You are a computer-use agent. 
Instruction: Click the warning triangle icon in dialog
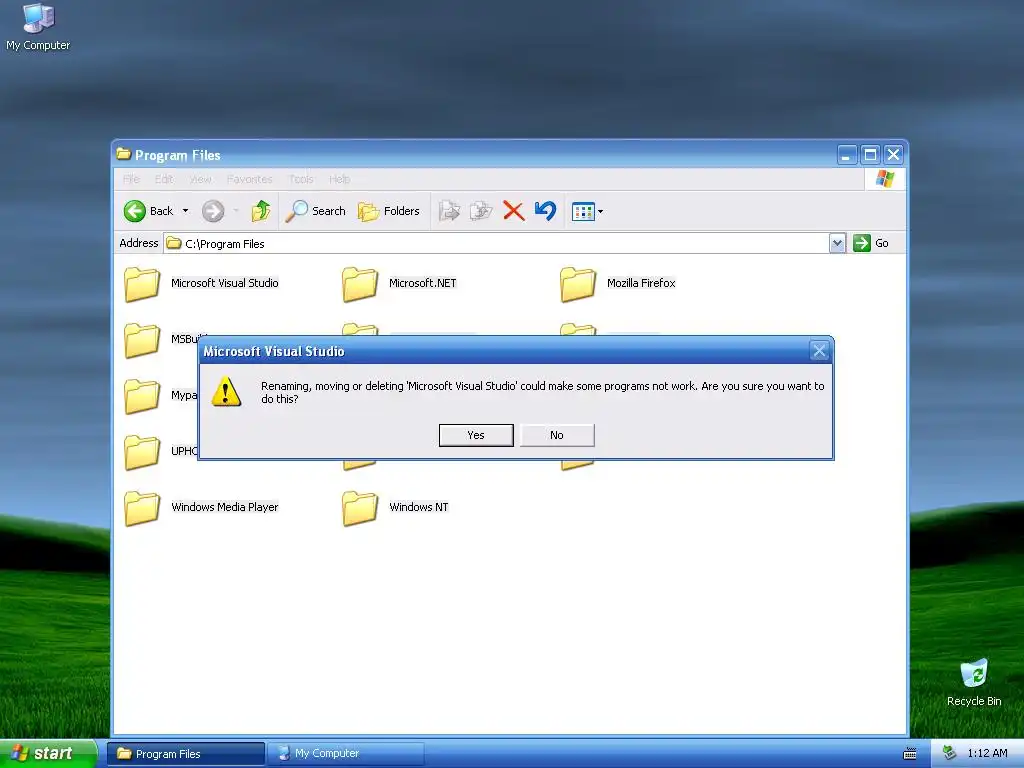click(x=227, y=392)
